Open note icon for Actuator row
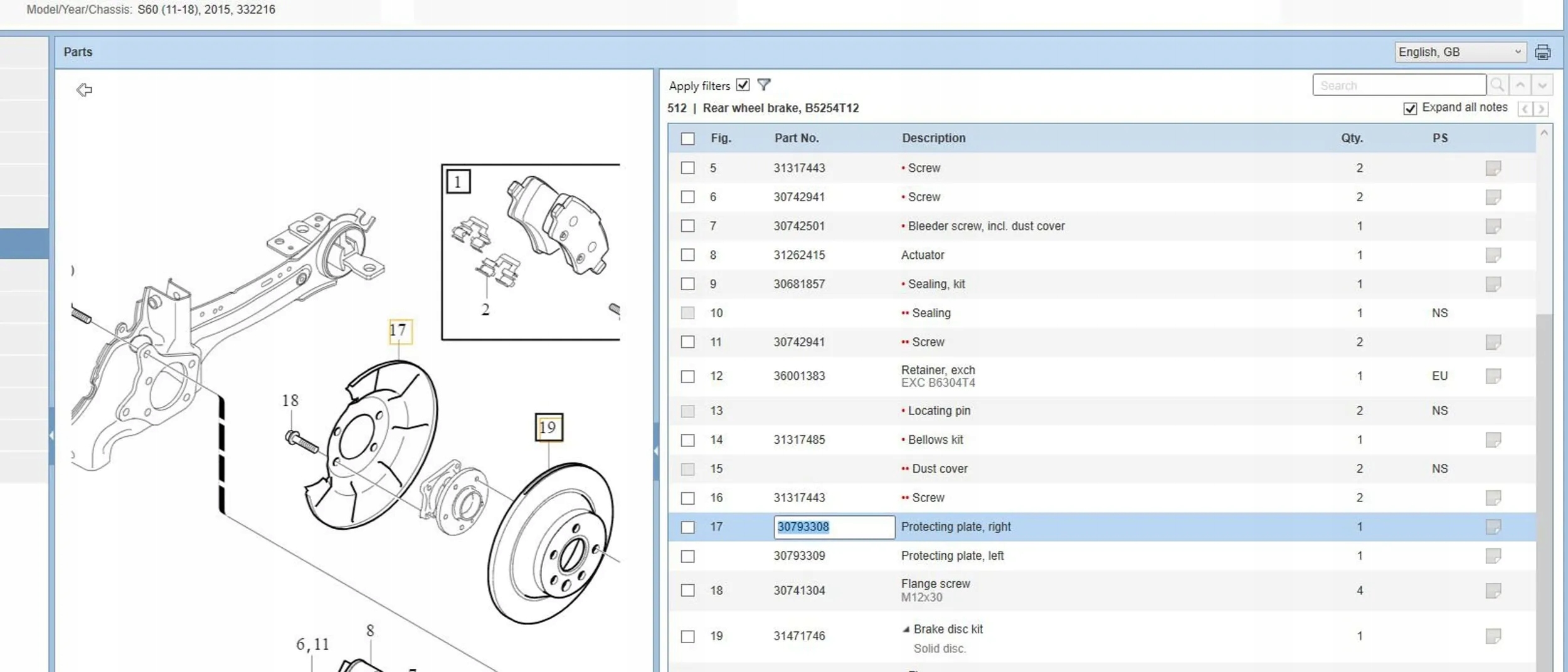1568x672 pixels. (x=1493, y=255)
